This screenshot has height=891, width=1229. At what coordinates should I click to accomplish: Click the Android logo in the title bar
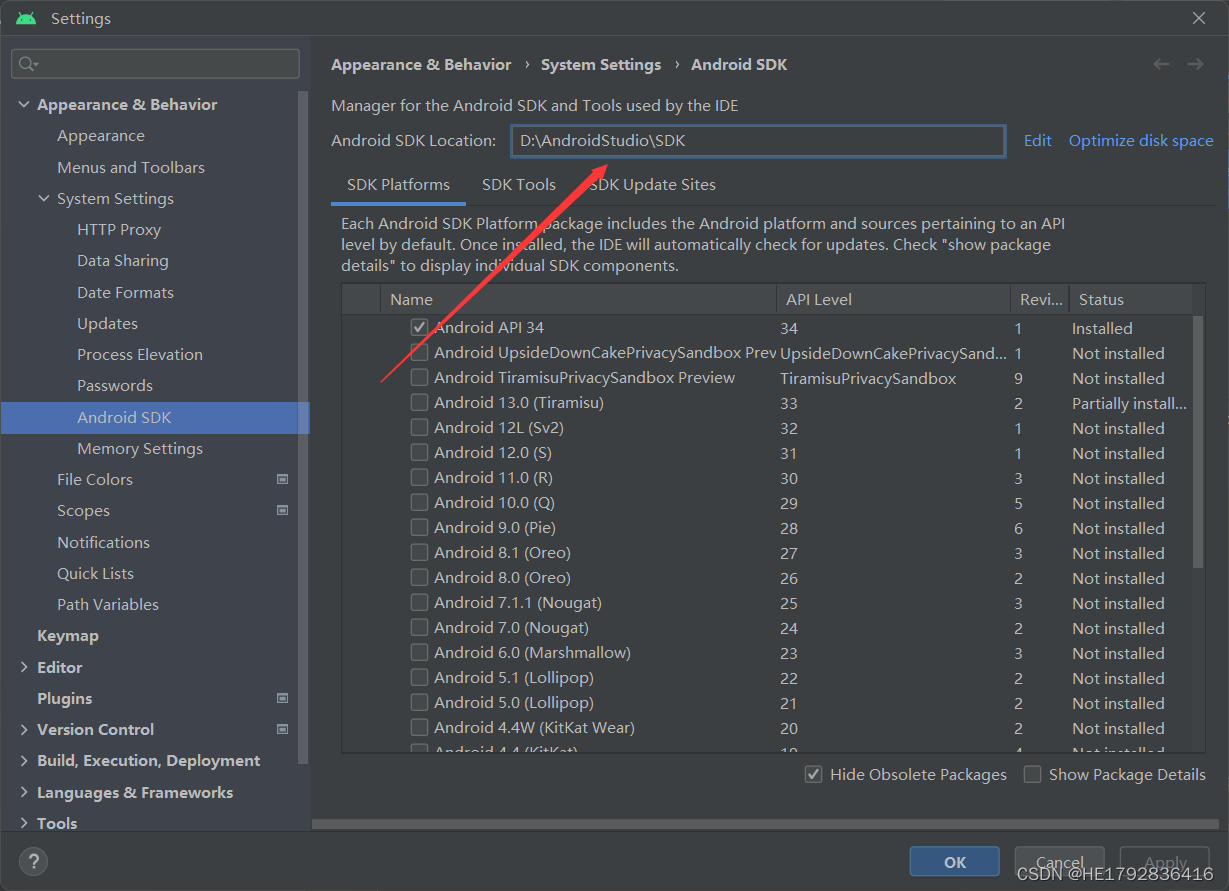point(25,17)
